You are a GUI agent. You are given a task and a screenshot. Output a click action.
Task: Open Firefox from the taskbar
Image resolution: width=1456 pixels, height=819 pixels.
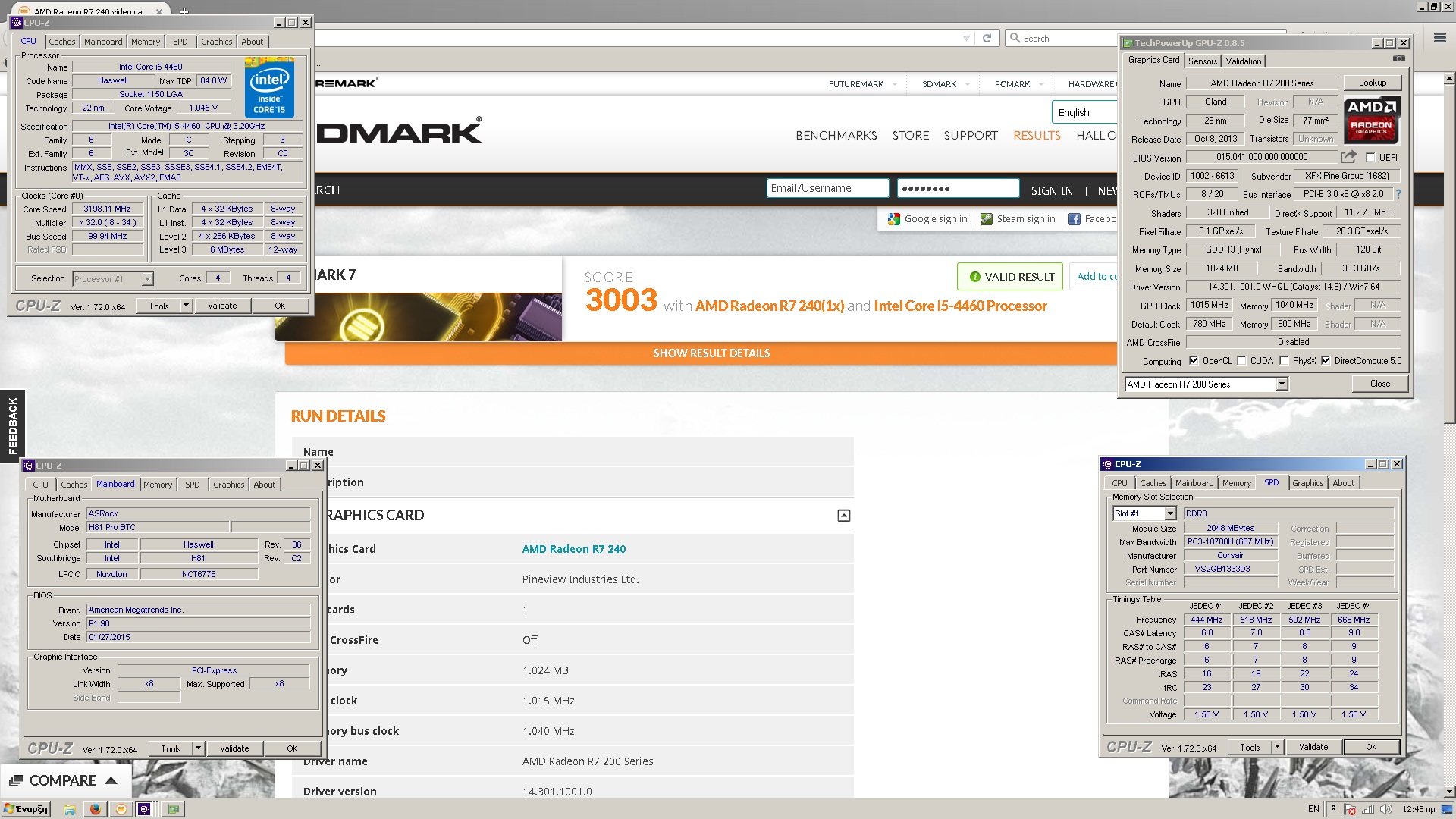coord(95,809)
